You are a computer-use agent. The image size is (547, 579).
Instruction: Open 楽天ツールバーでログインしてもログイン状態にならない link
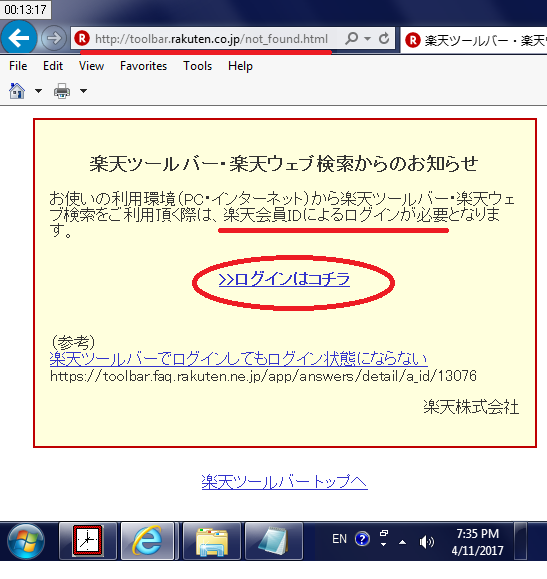point(239,358)
